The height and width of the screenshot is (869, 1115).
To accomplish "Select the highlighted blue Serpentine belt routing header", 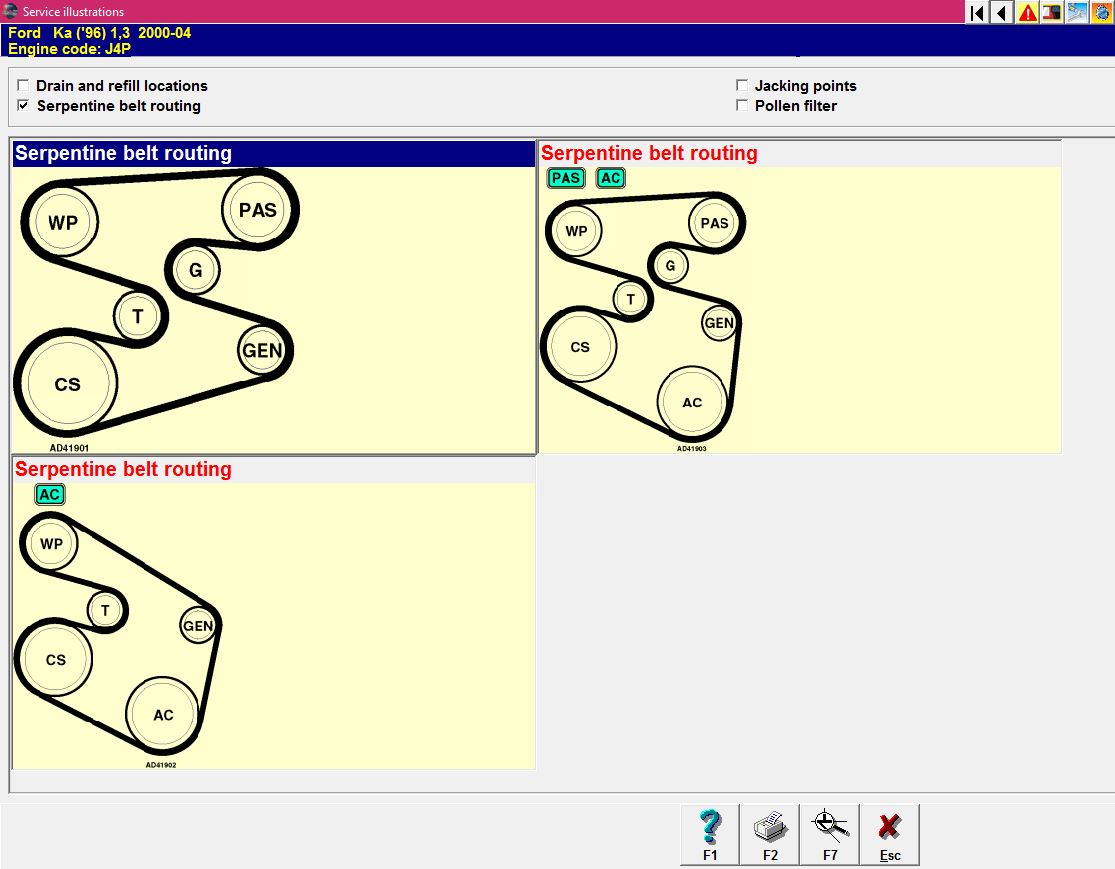I will coord(273,154).
